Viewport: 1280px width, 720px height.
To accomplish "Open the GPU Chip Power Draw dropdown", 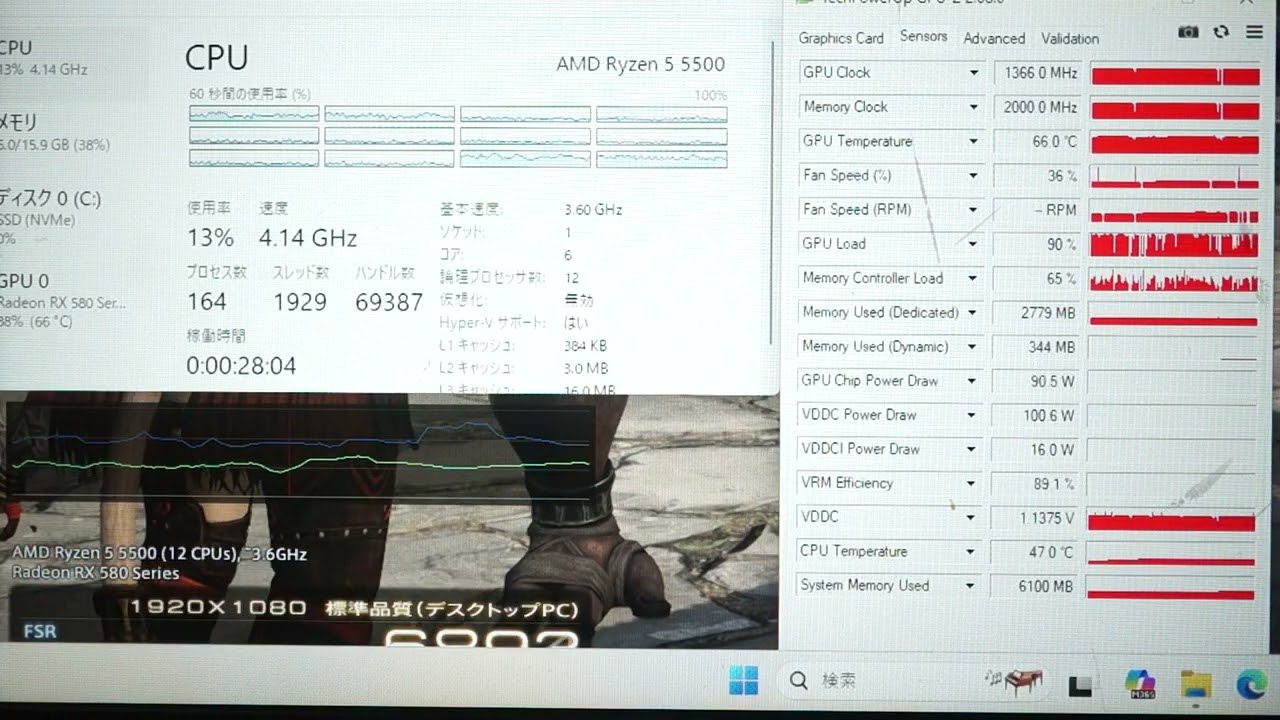I will (972, 380).
